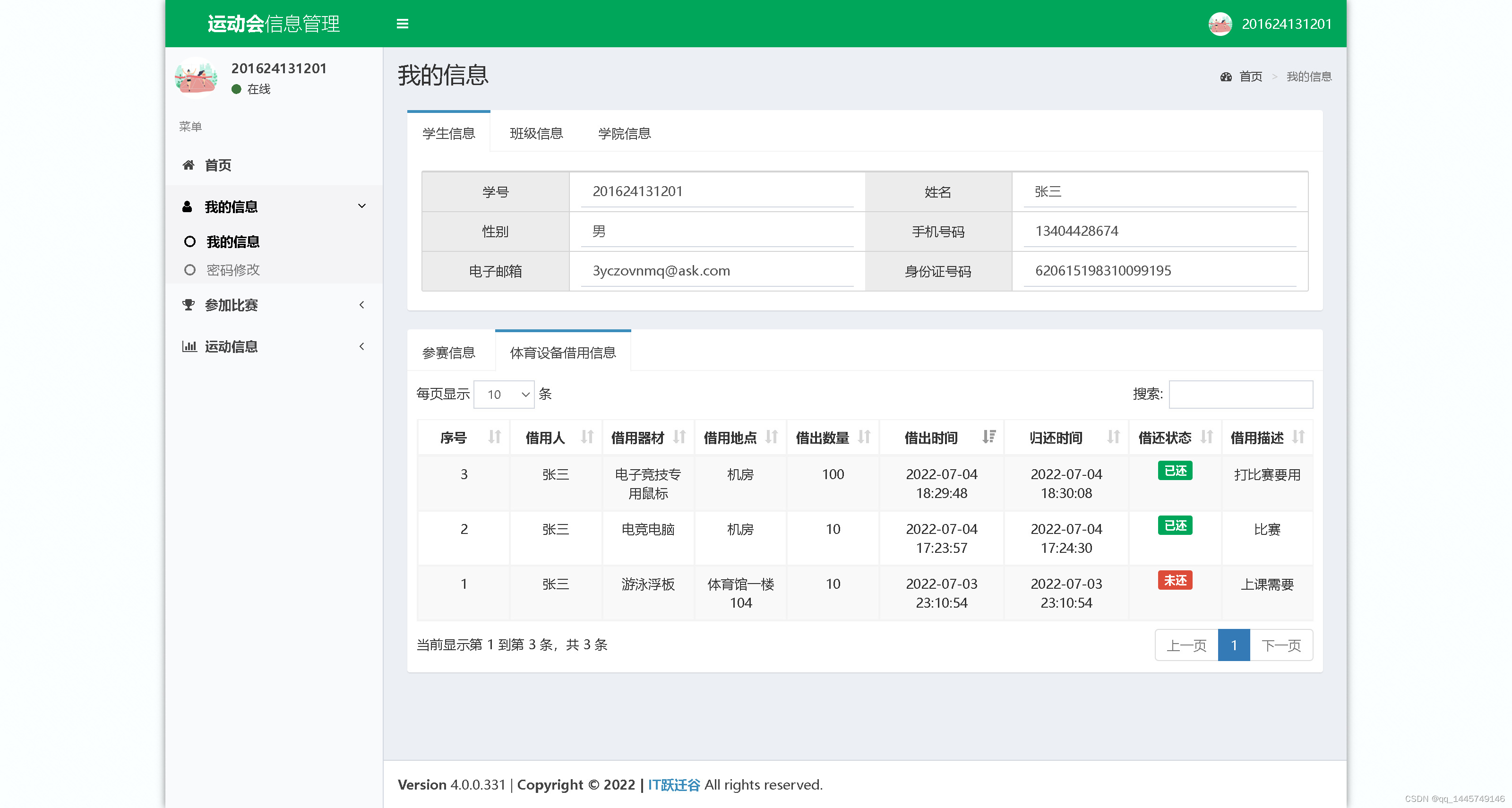The height and width of the screenshot is (808, 1512).
Task: Sort table by 借用地点 column icon
Action: coord(771,437)
